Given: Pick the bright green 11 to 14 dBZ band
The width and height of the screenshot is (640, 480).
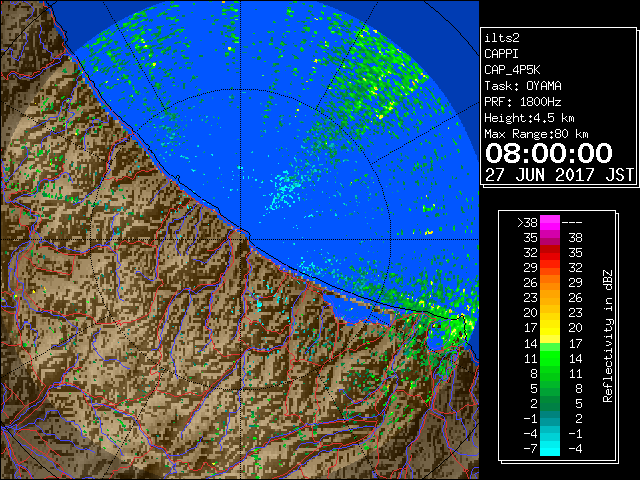Looking at the screenshot, I should [x=550, y=358].
